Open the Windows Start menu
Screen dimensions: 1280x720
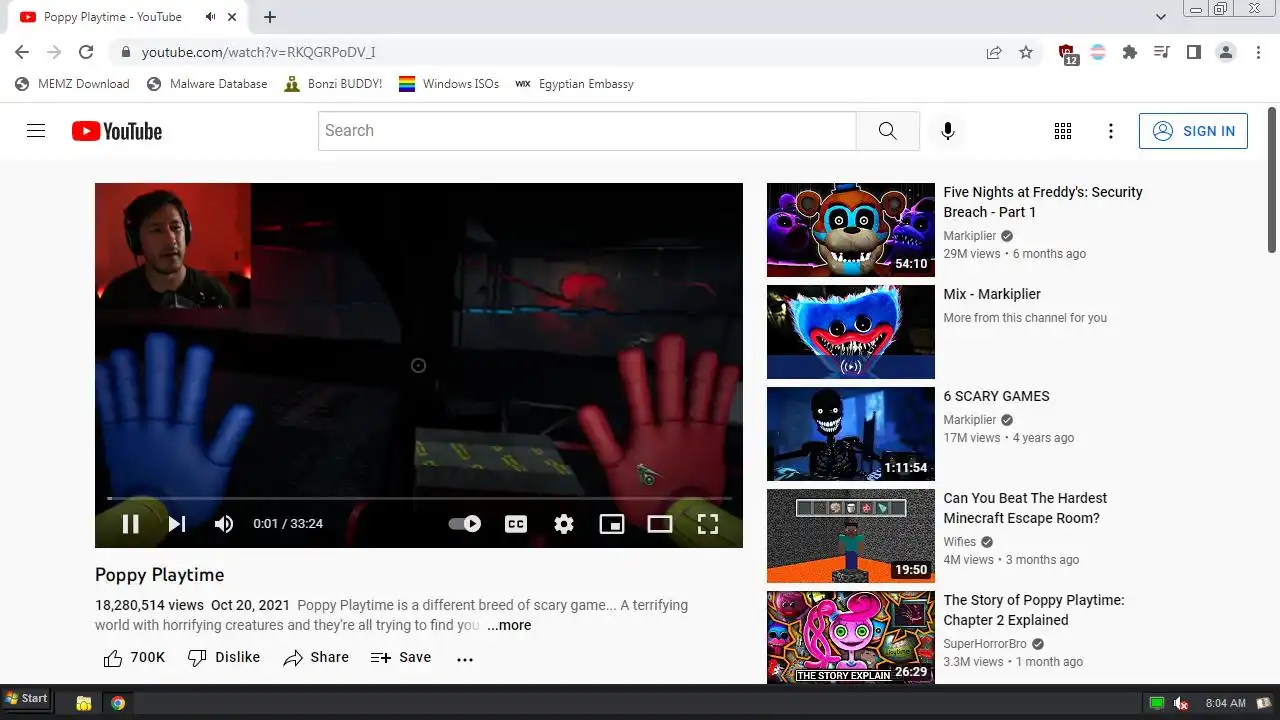(27, 699)
